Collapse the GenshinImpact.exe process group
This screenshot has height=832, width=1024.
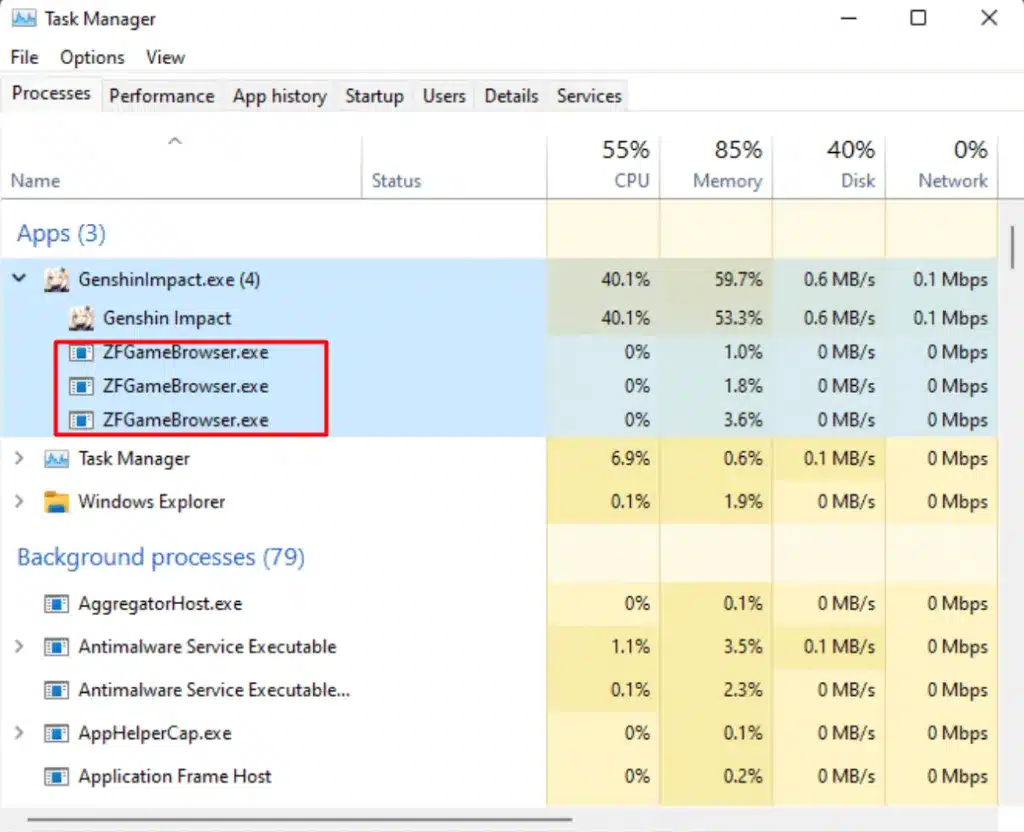[x=19, y=279]
